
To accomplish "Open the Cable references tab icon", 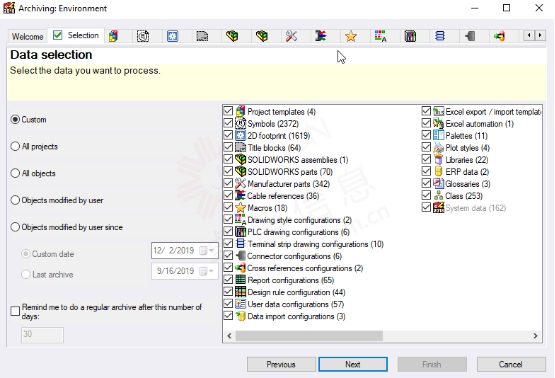I will click(x=321, y=36).
